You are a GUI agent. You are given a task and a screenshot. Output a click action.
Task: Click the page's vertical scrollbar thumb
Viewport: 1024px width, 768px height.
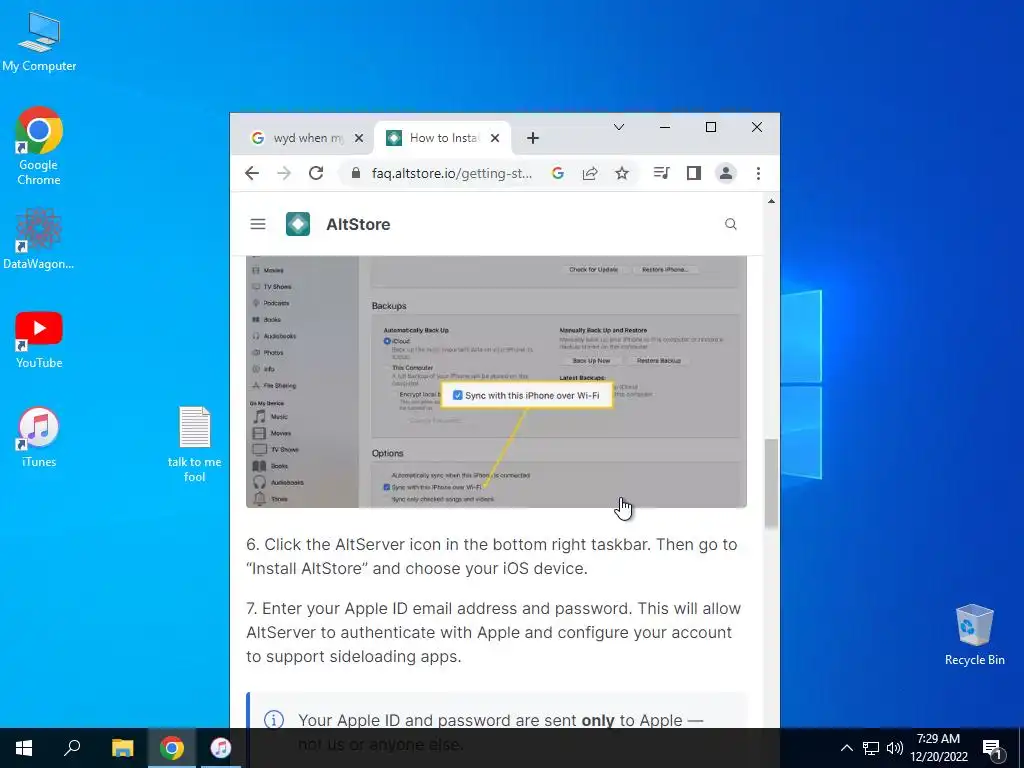click(771, 482)
